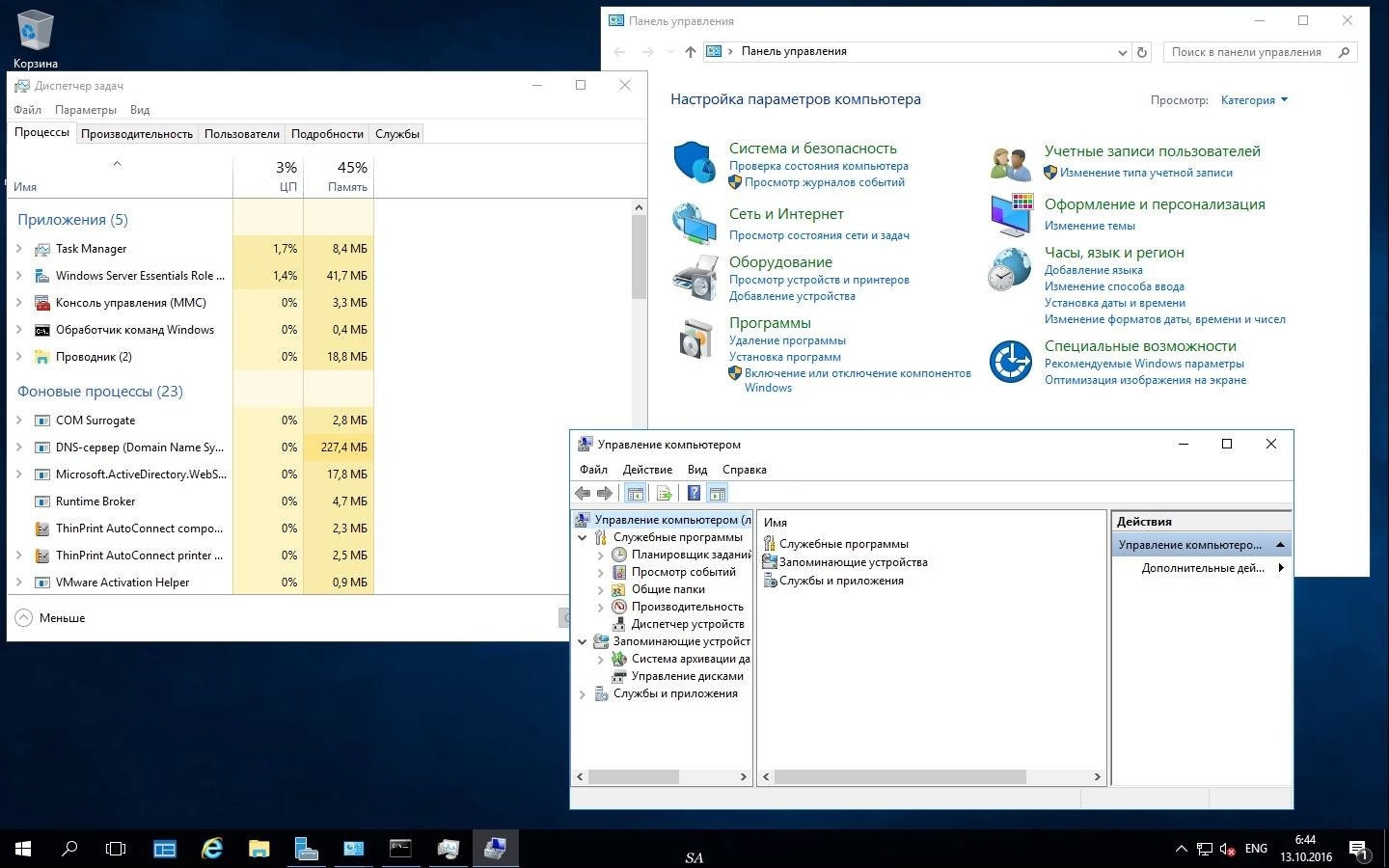Open the help icon in Computer Management toolbar
The width and height of the screenshot is (1389, 868).
694,494
